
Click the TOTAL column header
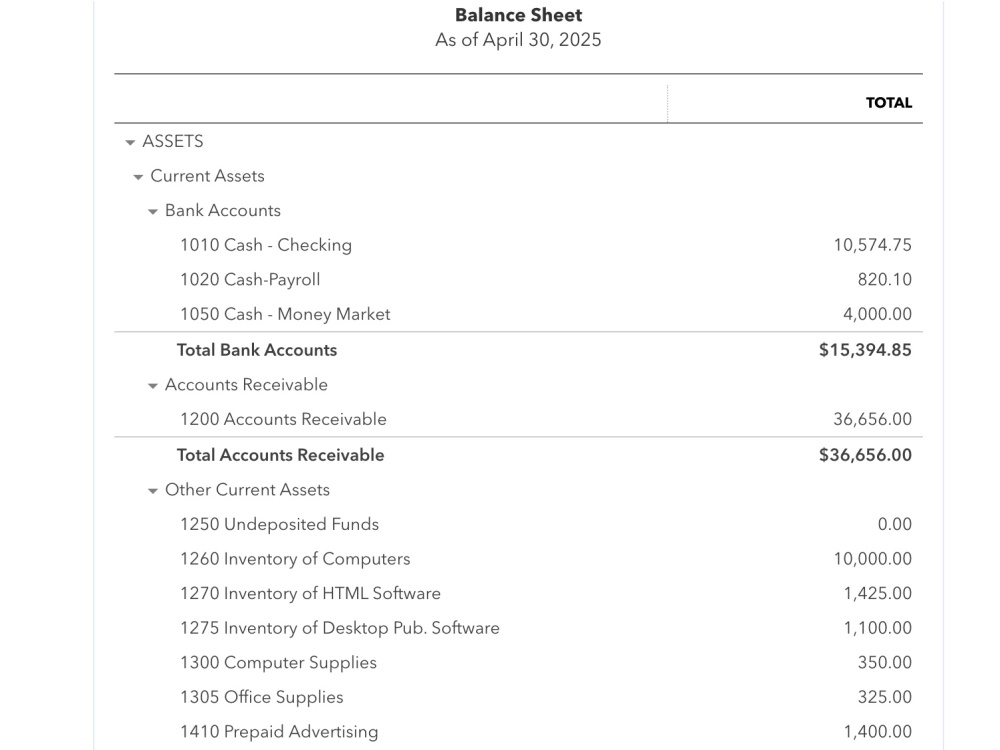coord(888,103)
